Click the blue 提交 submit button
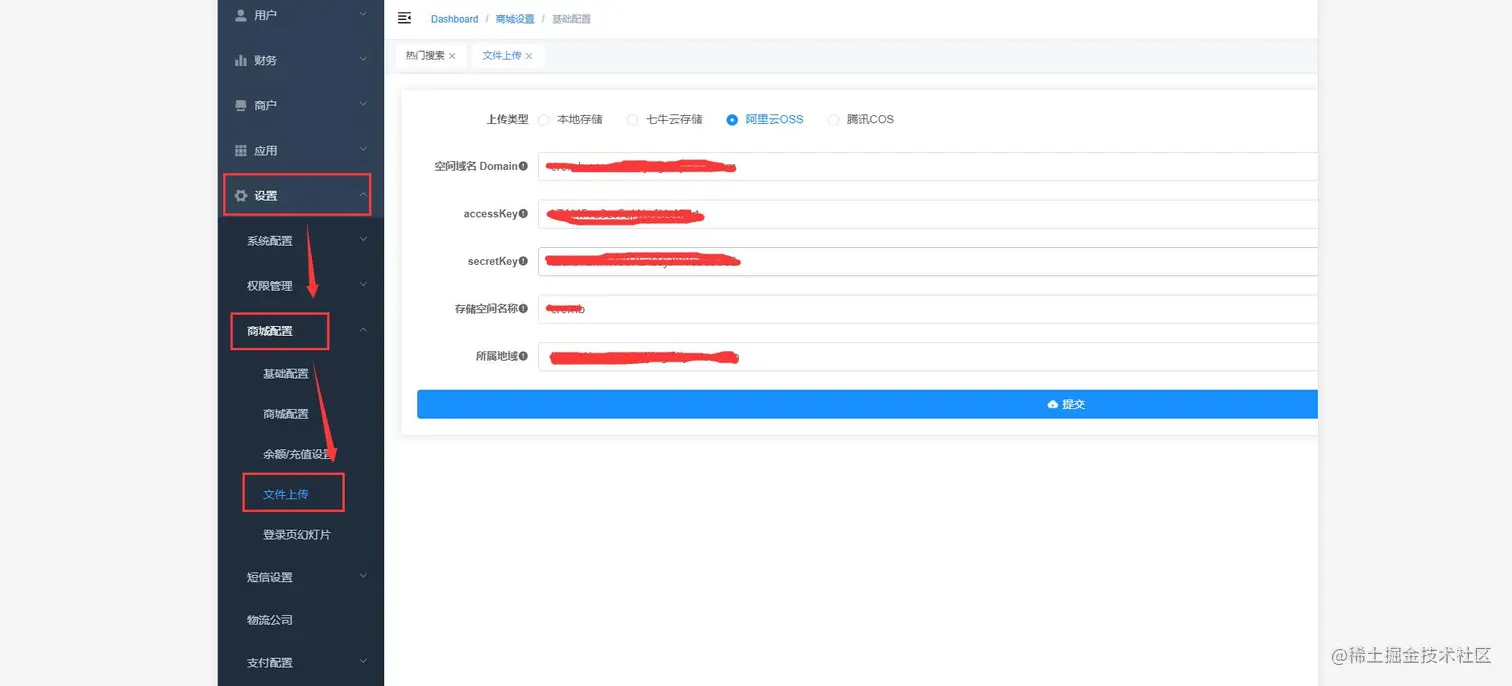 pyautogui.click(x=867, y=404)
